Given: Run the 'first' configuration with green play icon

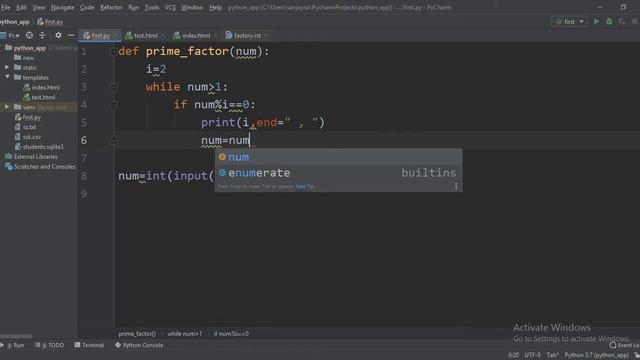Looking at the screenshot, I should coord(596,22).
